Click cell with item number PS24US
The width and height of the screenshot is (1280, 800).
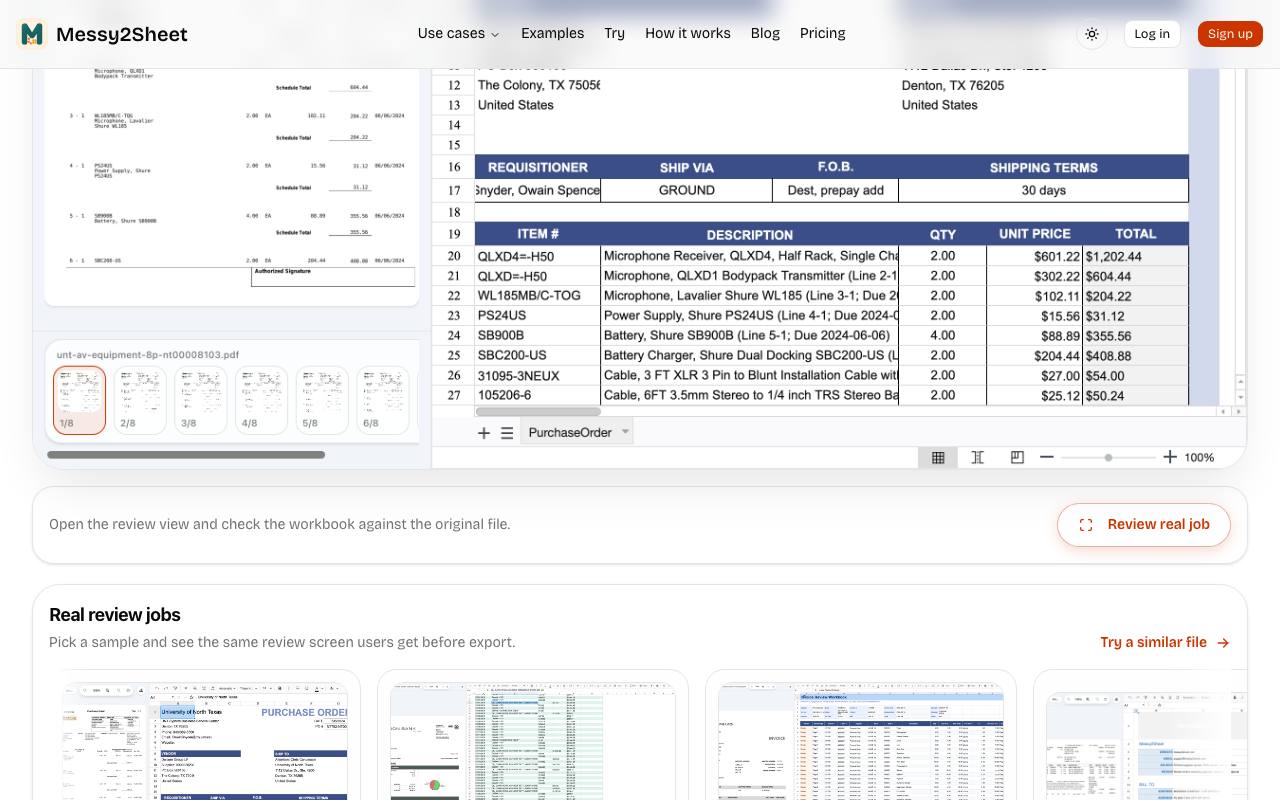pyautogui.click(x=538, y=316)
